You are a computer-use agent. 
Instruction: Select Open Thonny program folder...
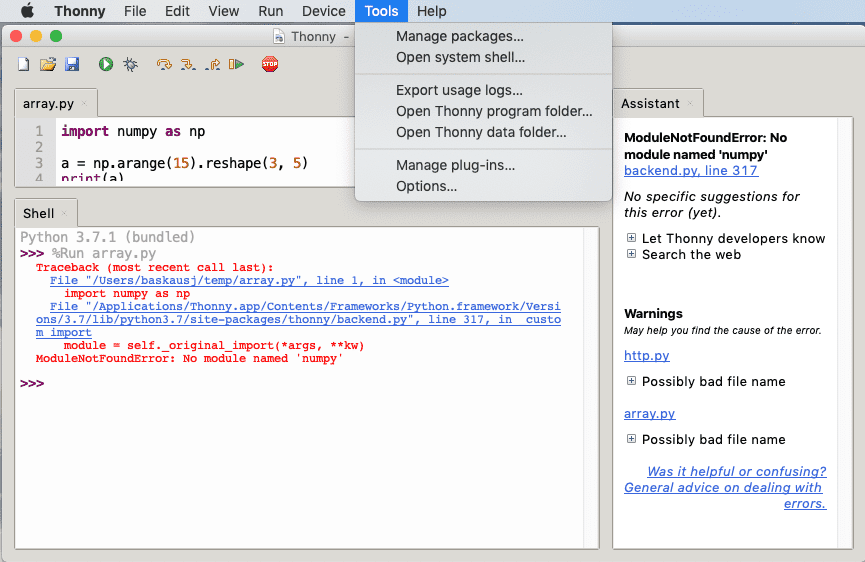pos(483,111)
